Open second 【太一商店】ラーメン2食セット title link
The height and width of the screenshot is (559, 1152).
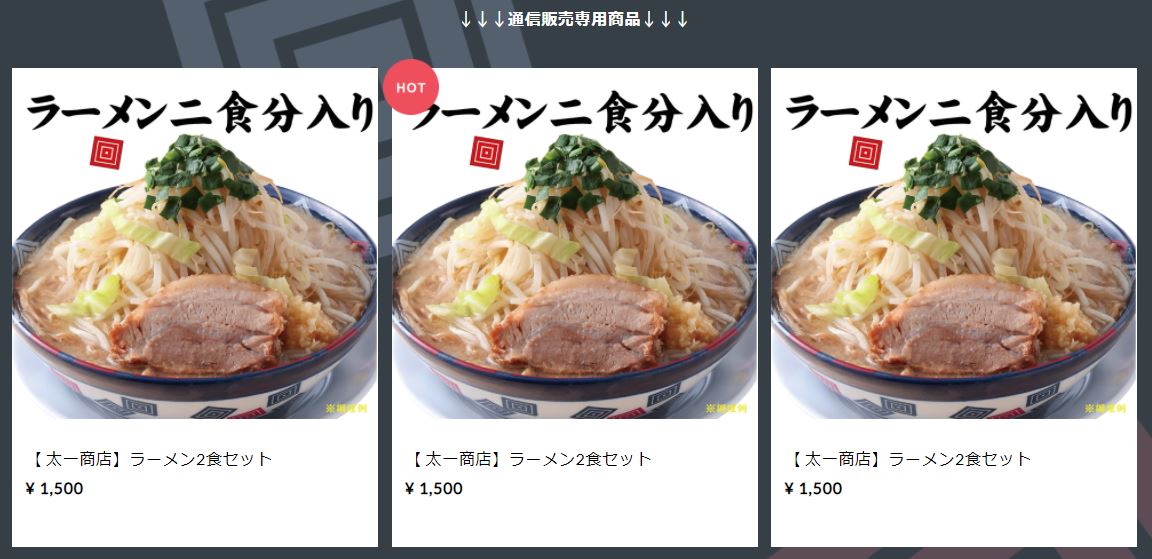[x=529, y=460]
